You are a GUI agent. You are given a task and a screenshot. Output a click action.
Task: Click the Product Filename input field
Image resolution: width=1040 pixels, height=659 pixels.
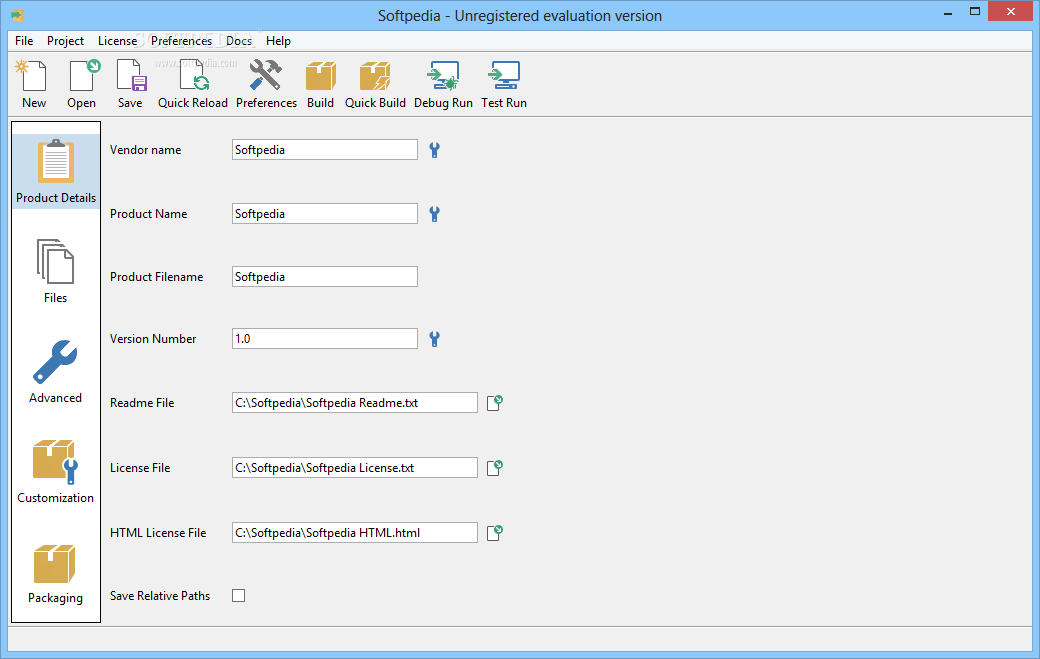click(x=325, y=276)
